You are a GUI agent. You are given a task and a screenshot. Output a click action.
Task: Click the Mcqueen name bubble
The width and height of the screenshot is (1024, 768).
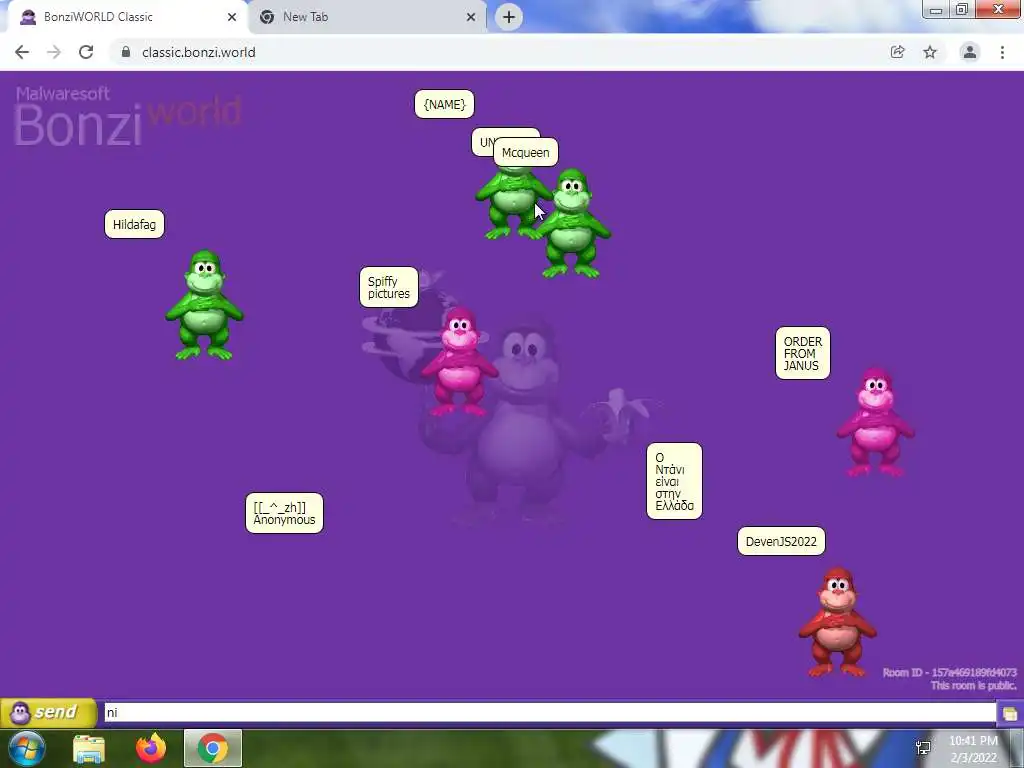526,152
